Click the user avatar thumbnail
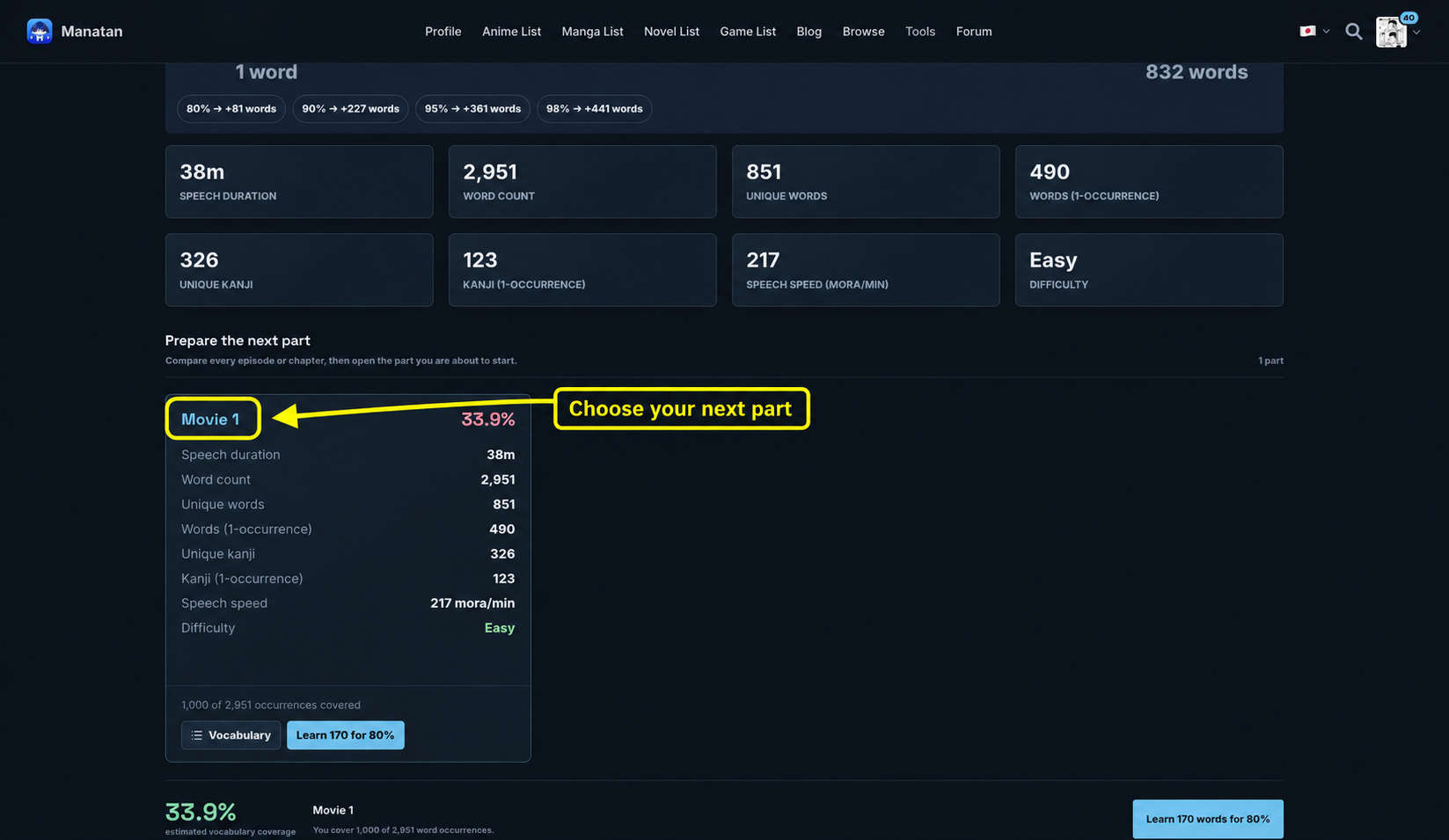The height and width of the screenshot is (840, 1449). click(x=1391, y=33)
